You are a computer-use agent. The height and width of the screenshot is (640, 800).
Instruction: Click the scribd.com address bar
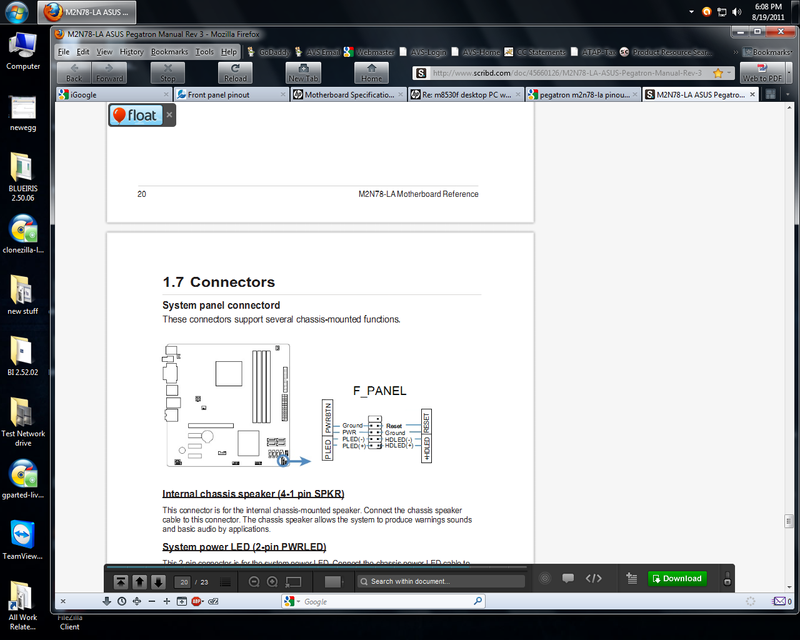(567, 73)
